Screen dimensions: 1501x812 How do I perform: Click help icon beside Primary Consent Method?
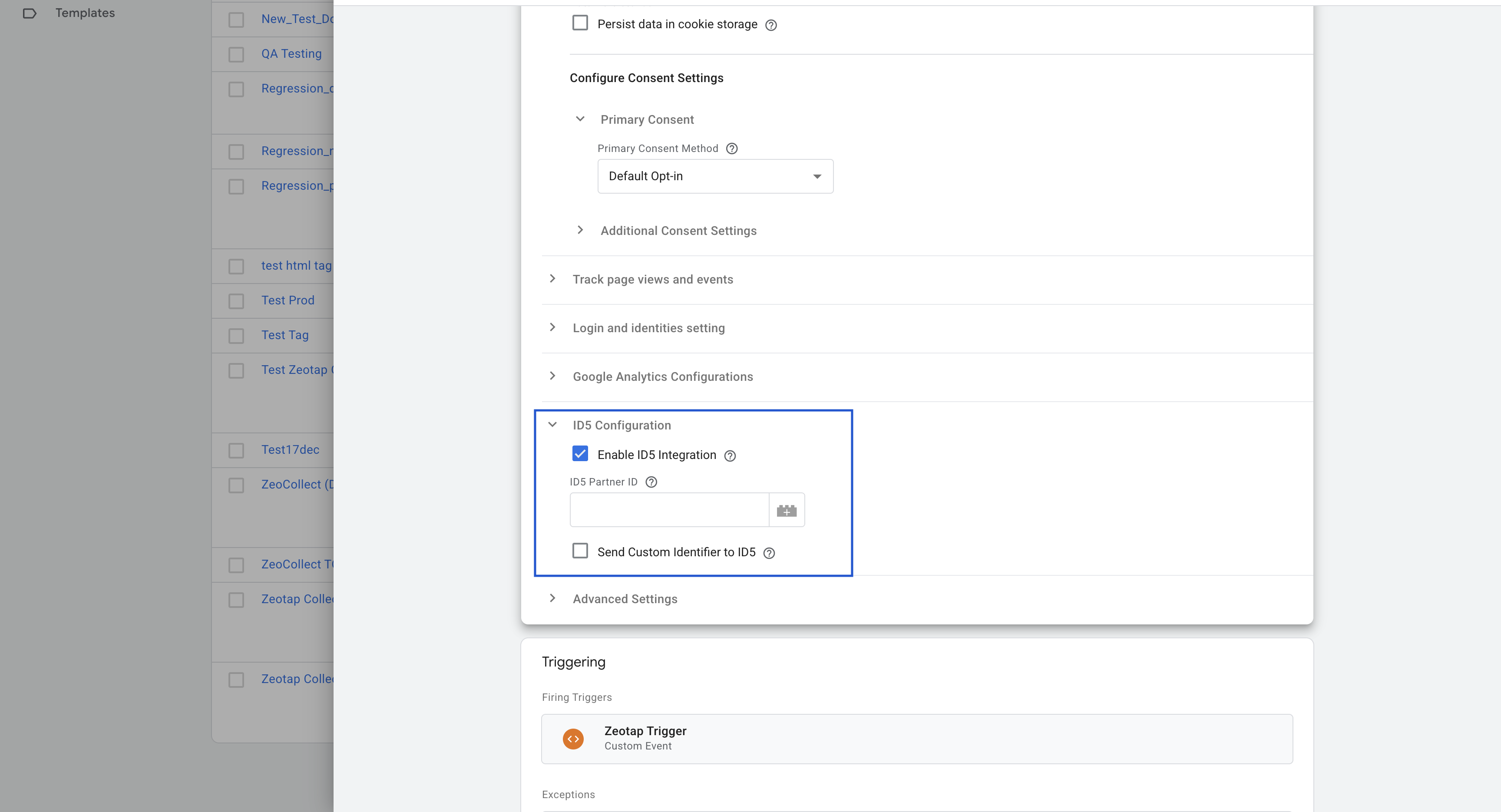(x=732, y=149)
